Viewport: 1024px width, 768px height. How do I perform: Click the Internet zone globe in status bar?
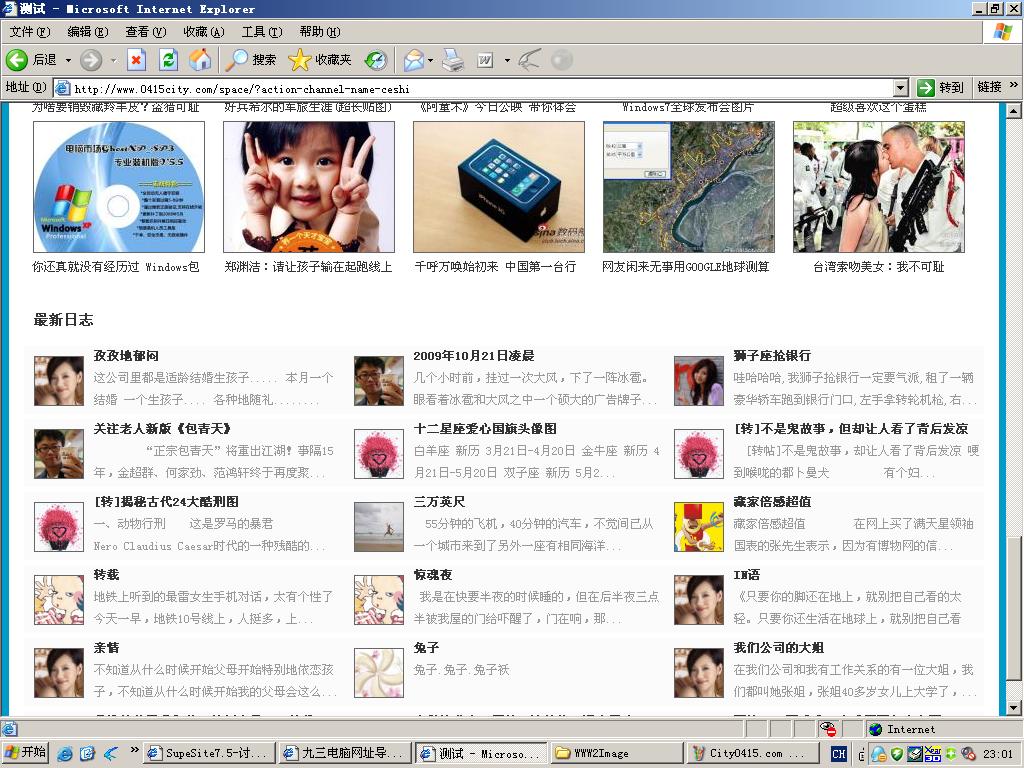(876, 729)
